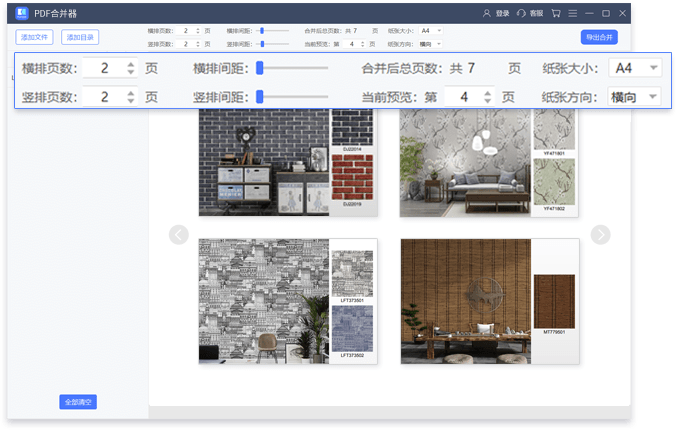Decrease 竖排页数 using enlarged panel down arrow
The height and width of the screenshot is (430, 676).
tap(130, 102)
